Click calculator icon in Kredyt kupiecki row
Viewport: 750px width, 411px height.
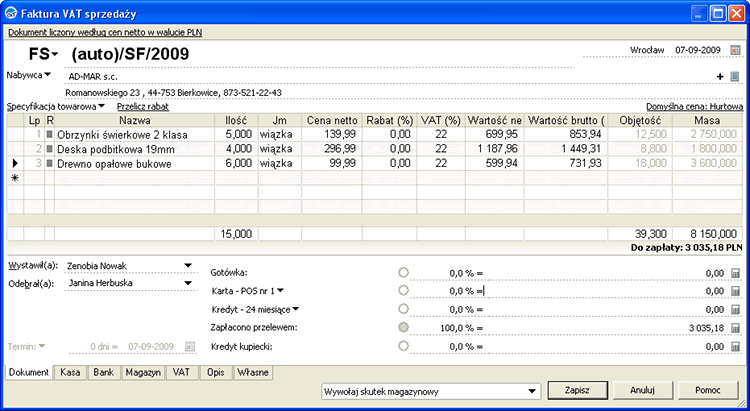coord(735,346)
